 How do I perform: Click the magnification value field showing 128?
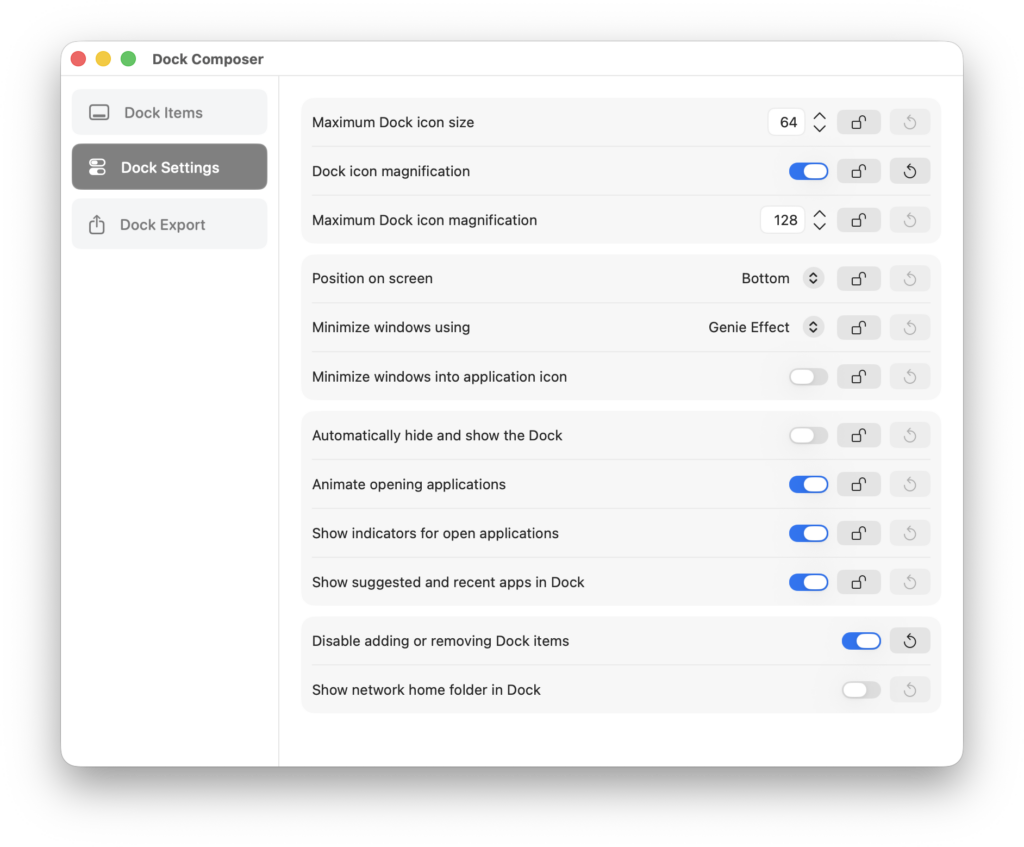[783, 220]
